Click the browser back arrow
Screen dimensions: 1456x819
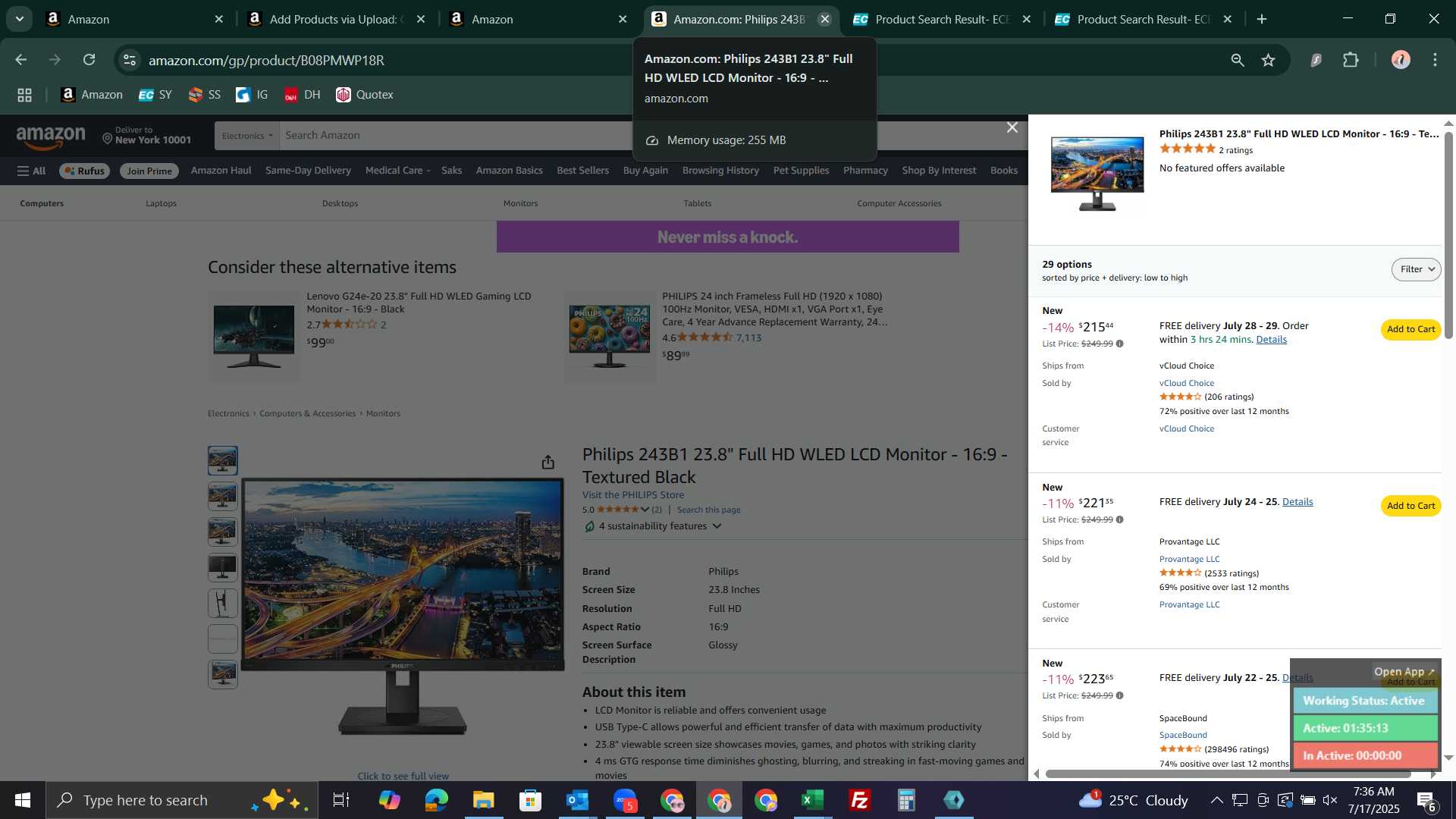click(x=20, y=60)
